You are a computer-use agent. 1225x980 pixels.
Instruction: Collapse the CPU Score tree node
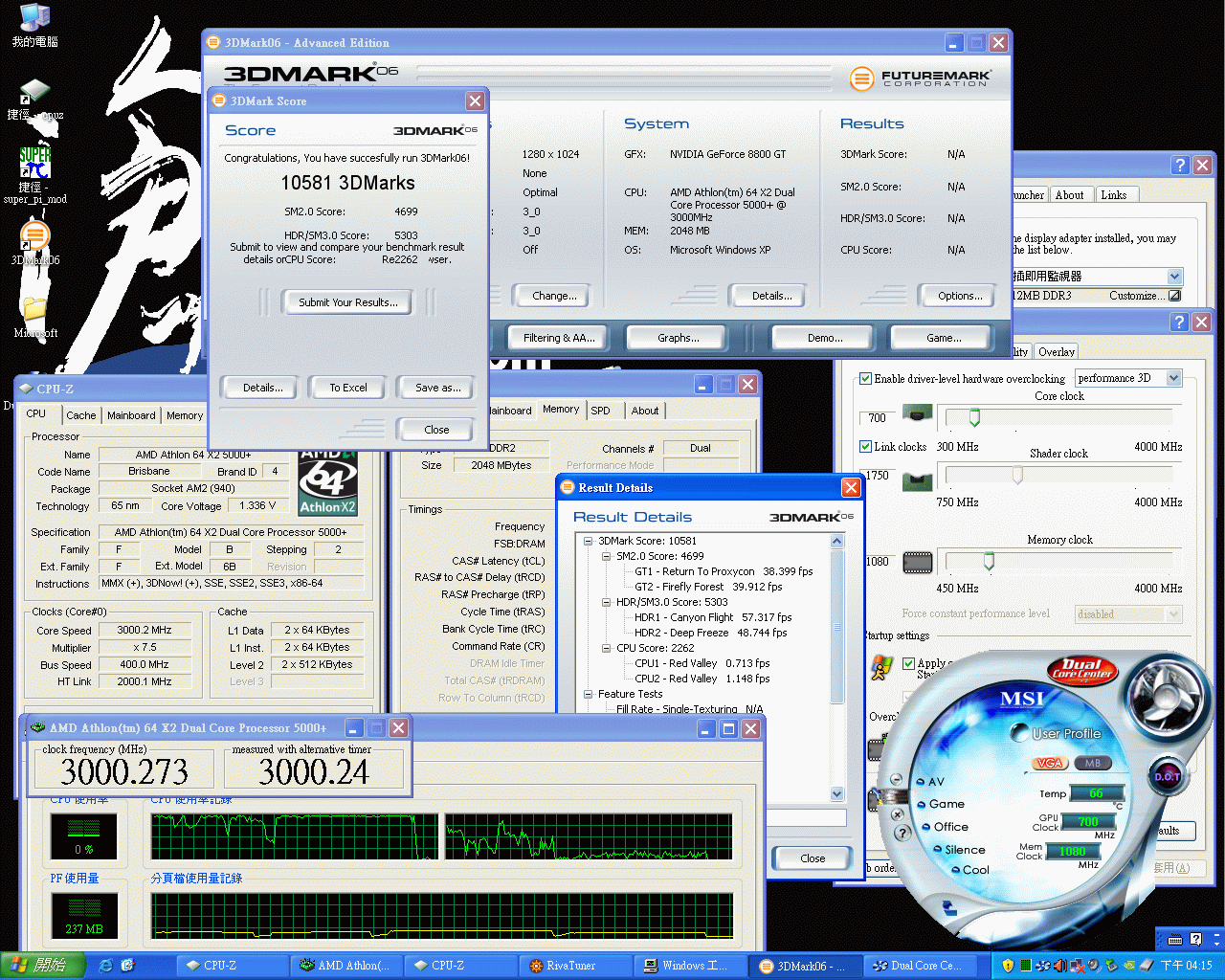coord(606,648)
